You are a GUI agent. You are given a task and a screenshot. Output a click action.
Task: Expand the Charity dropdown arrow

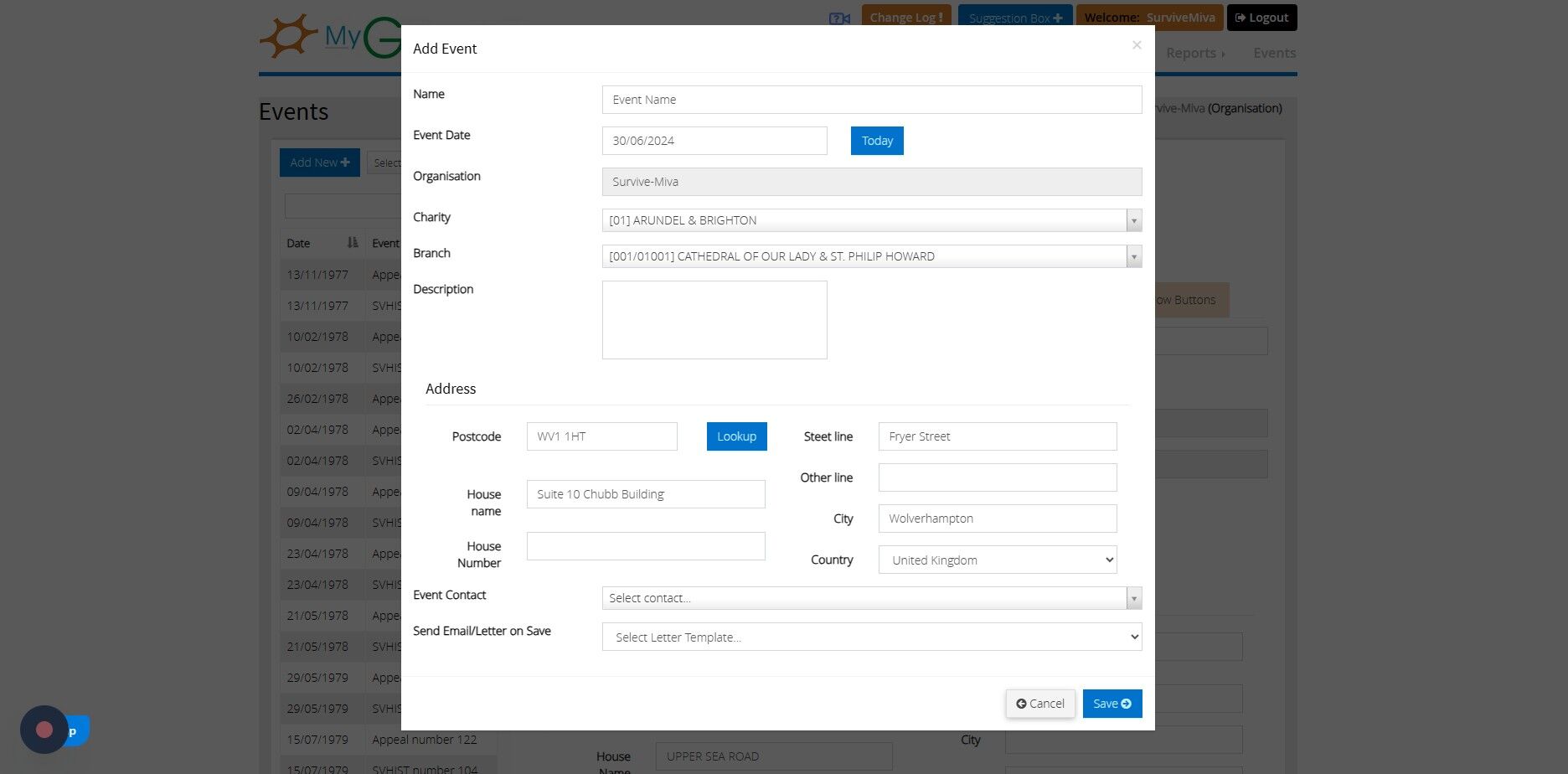1134,221
